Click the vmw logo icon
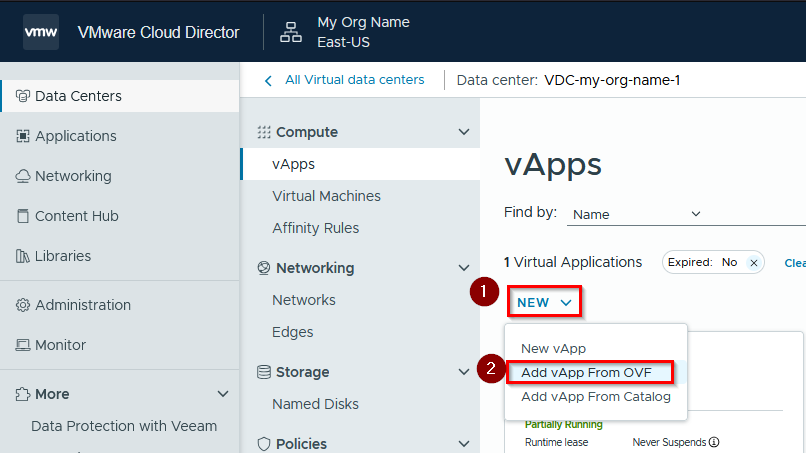Screen dimensions: 806x453 pyautogui.click(x=41, y=32)
